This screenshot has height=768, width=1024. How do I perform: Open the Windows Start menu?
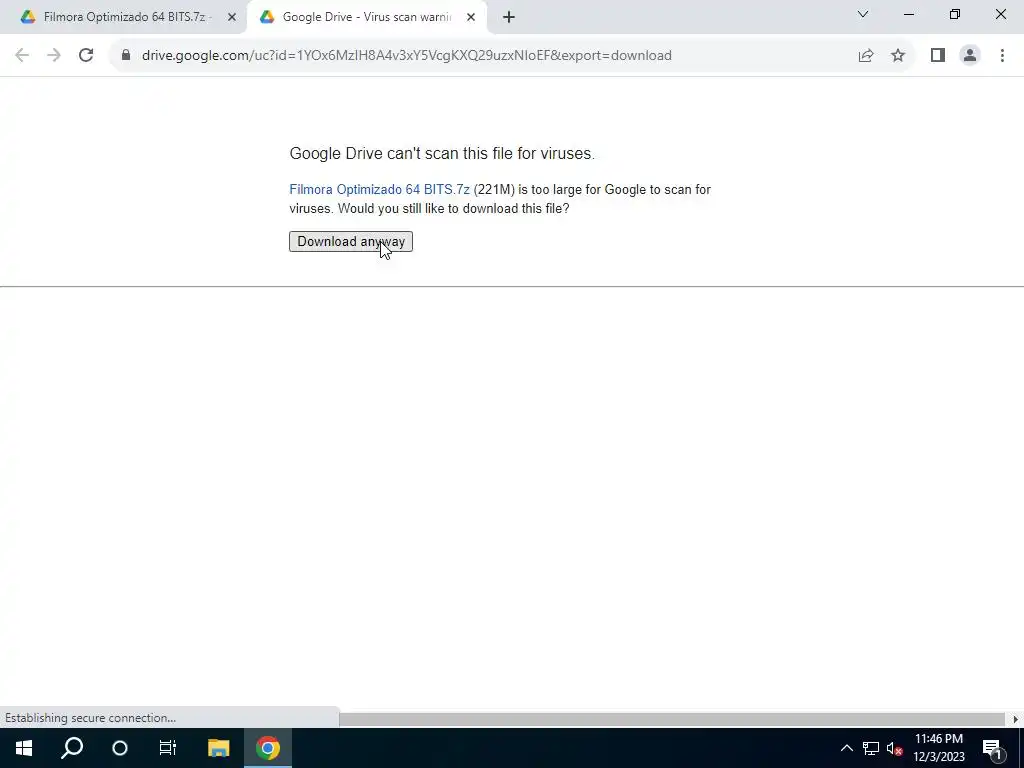(x=24, y=748)
